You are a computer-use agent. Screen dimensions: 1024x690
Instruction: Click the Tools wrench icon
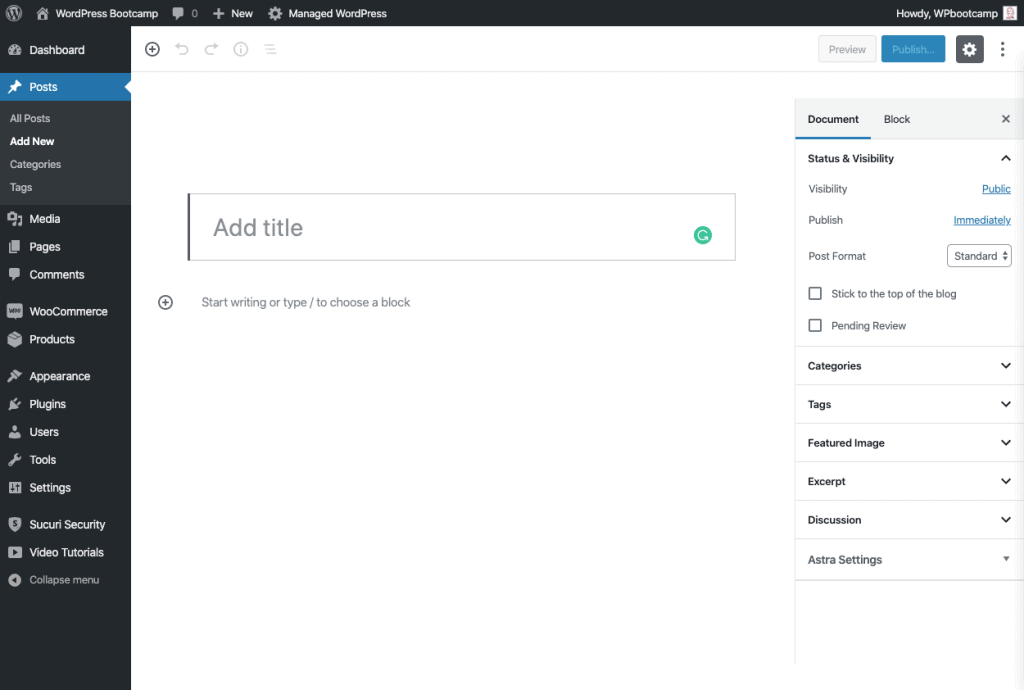coord(14,460)
